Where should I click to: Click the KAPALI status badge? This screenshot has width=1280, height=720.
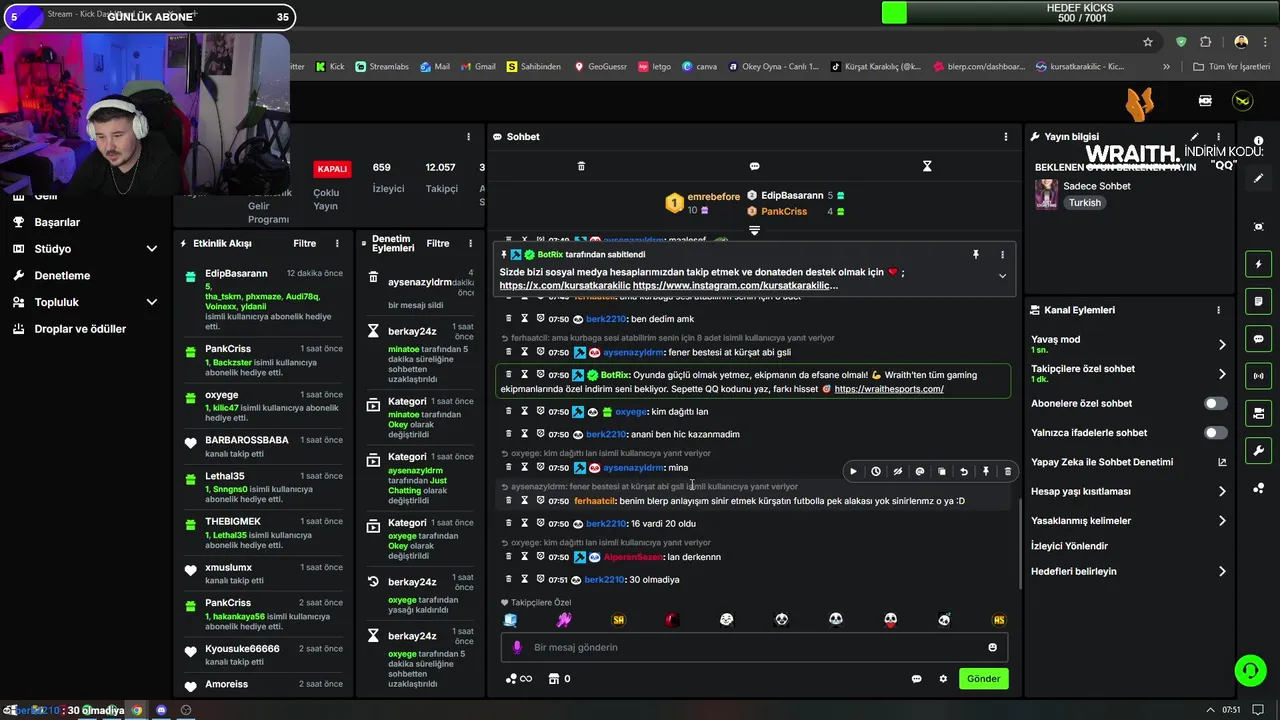332,169
